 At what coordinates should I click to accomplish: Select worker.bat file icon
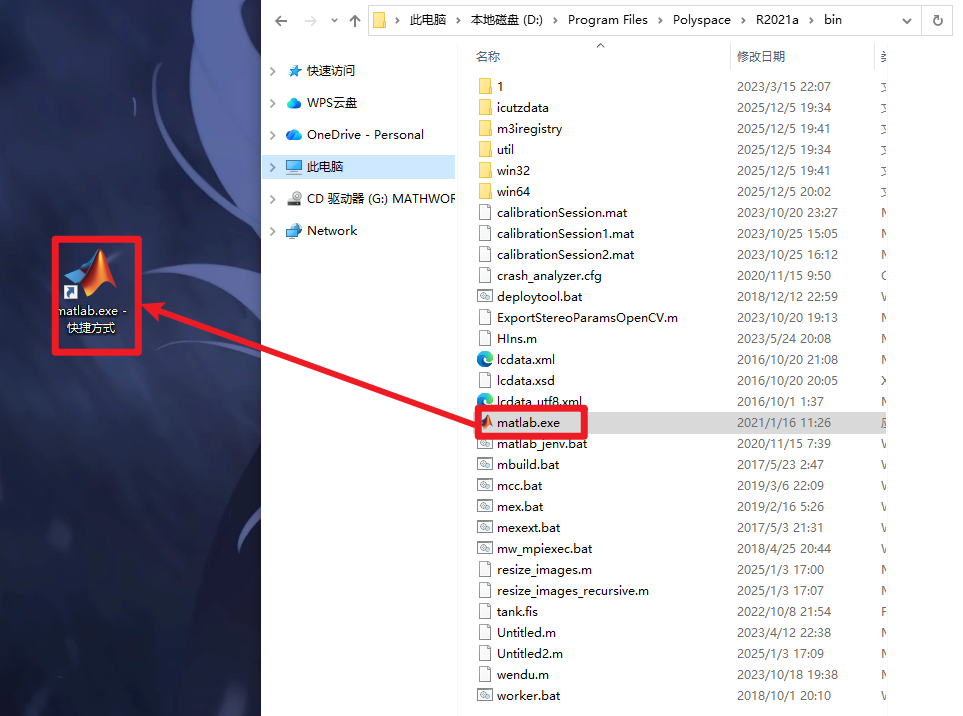pyautogui.click(x=485, y=695)
